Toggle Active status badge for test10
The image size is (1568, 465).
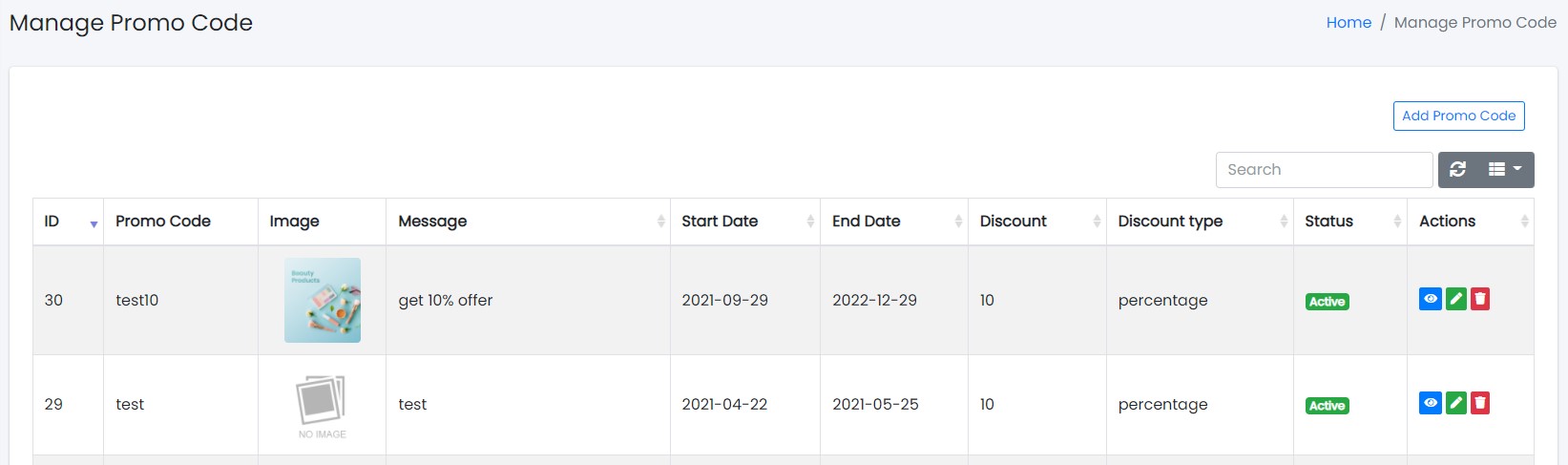pyautogui.click(x=1327, y=302)
